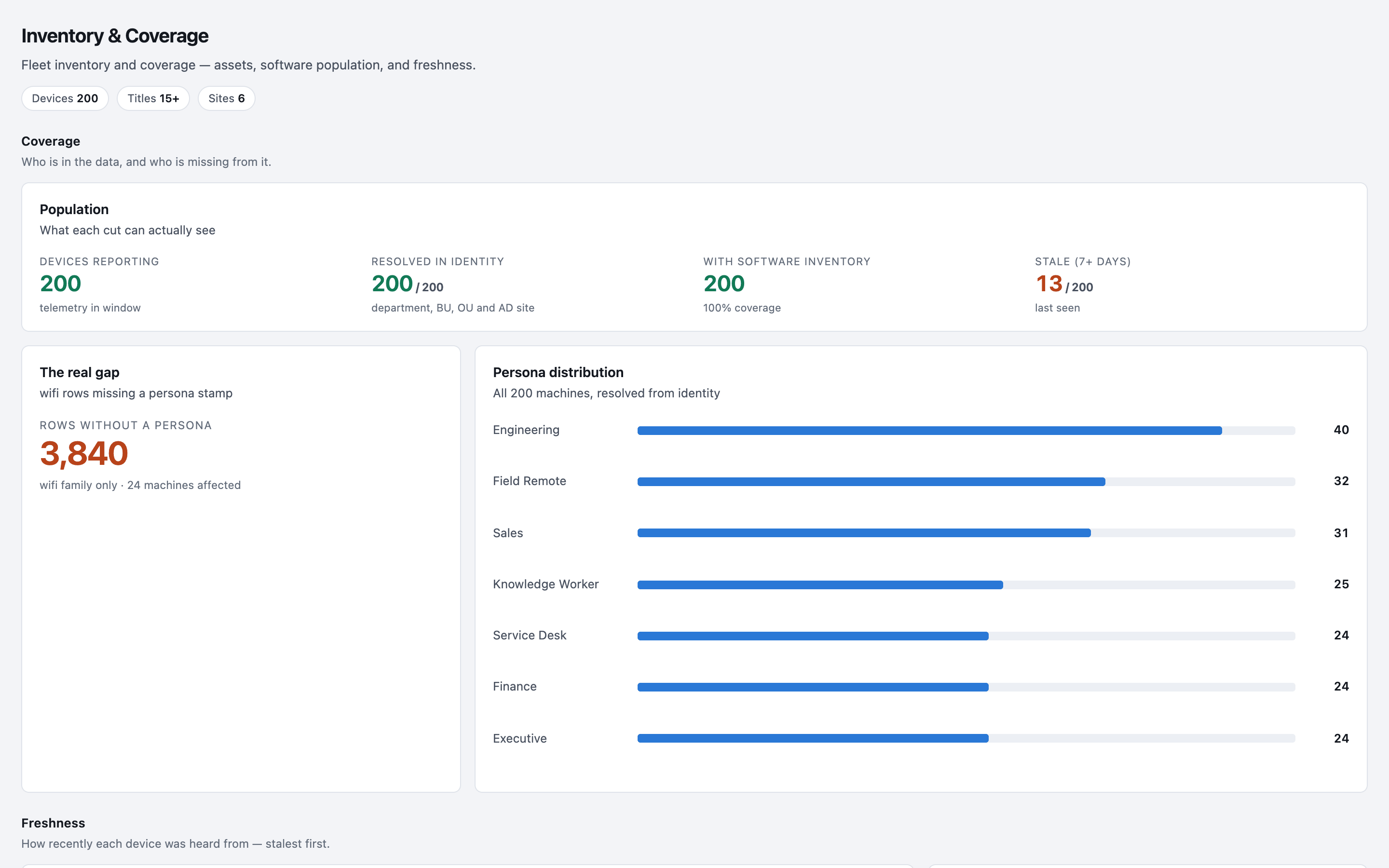Click the 3,840 rows without persona value

coord(84,453)
